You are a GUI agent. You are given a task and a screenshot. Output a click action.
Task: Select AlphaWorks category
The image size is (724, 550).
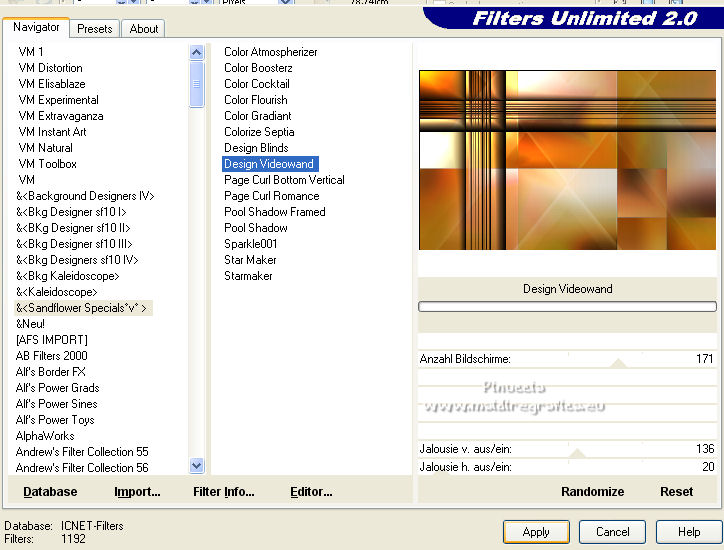click(45, 436)
